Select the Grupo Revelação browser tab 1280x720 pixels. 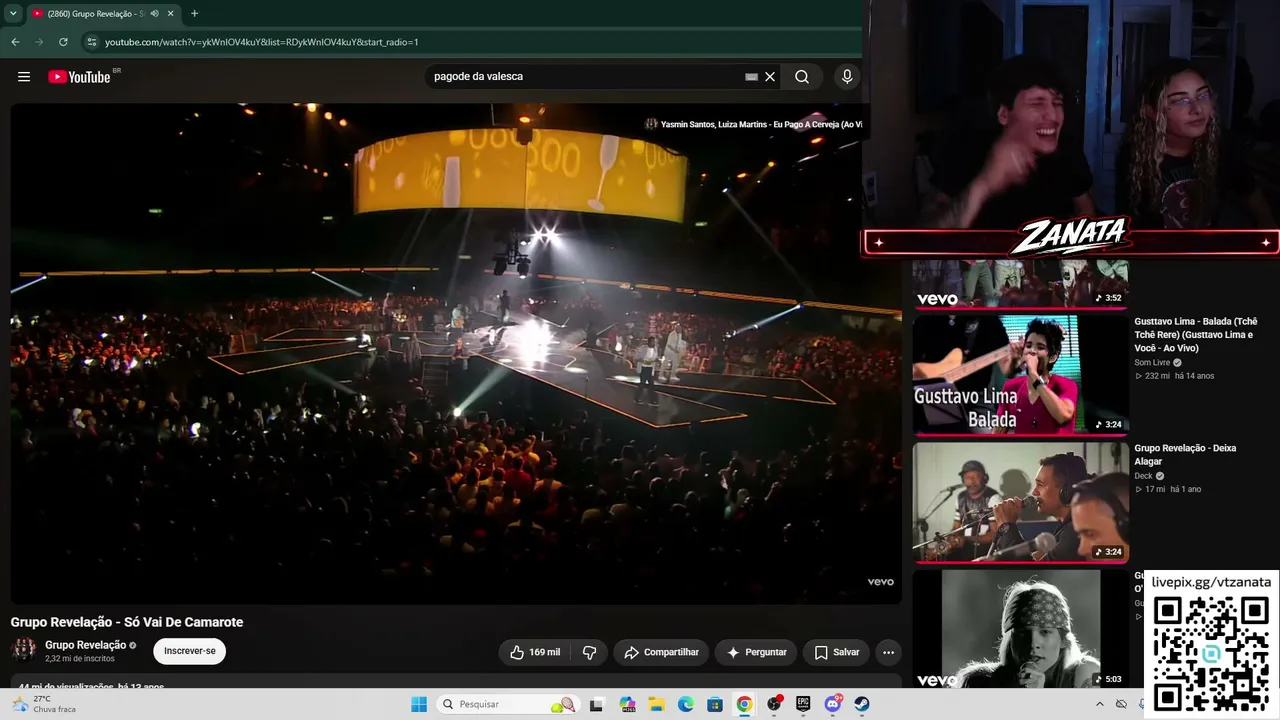point(103,13)
